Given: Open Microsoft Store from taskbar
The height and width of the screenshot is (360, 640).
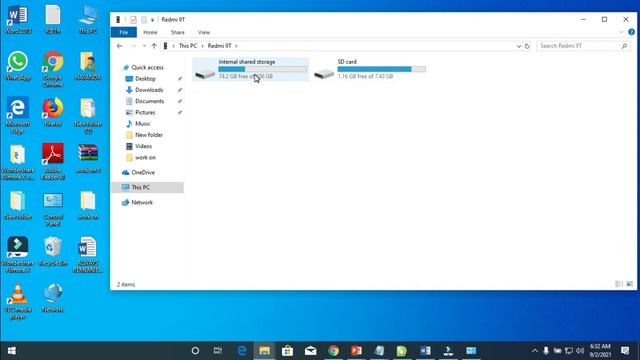Looking at the screenshot, I should [x=287, y=351].
